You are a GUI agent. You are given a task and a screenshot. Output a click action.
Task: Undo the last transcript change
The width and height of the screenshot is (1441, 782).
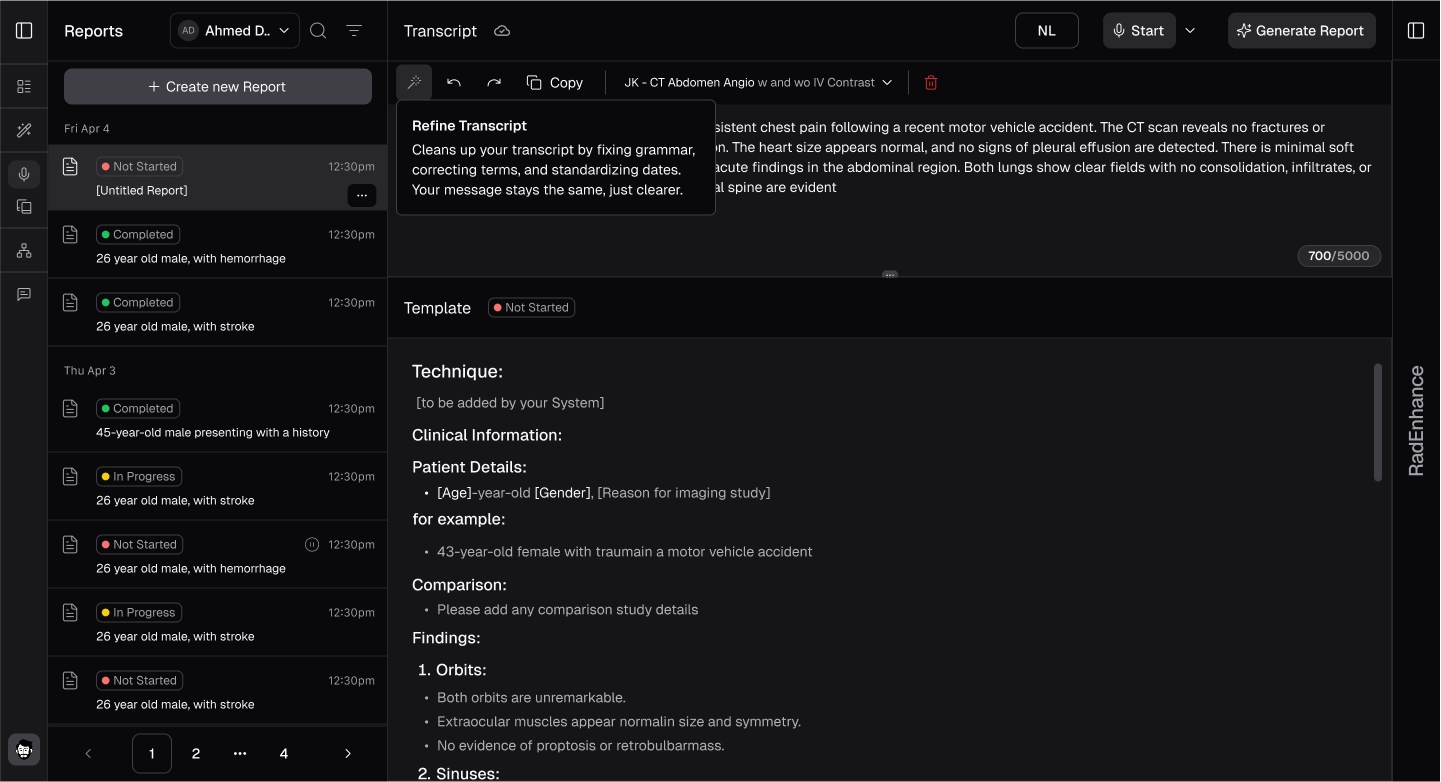coord(454,83)
